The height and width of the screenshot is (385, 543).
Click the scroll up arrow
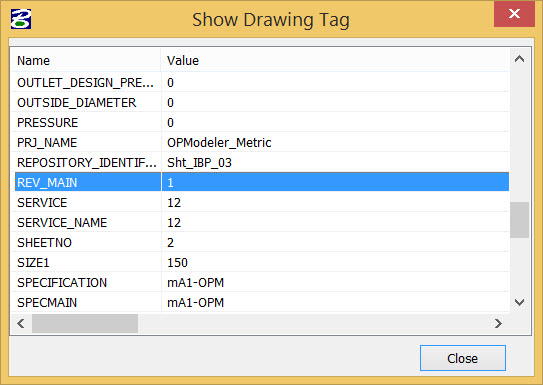pos(519,59)
